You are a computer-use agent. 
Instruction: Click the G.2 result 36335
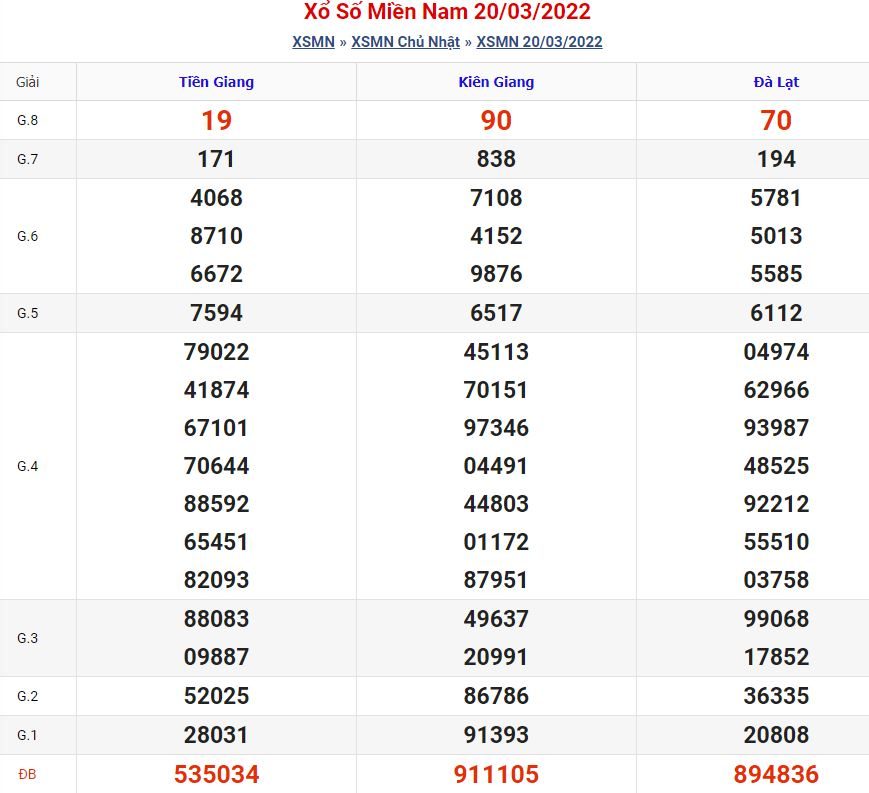pos(776,696)
